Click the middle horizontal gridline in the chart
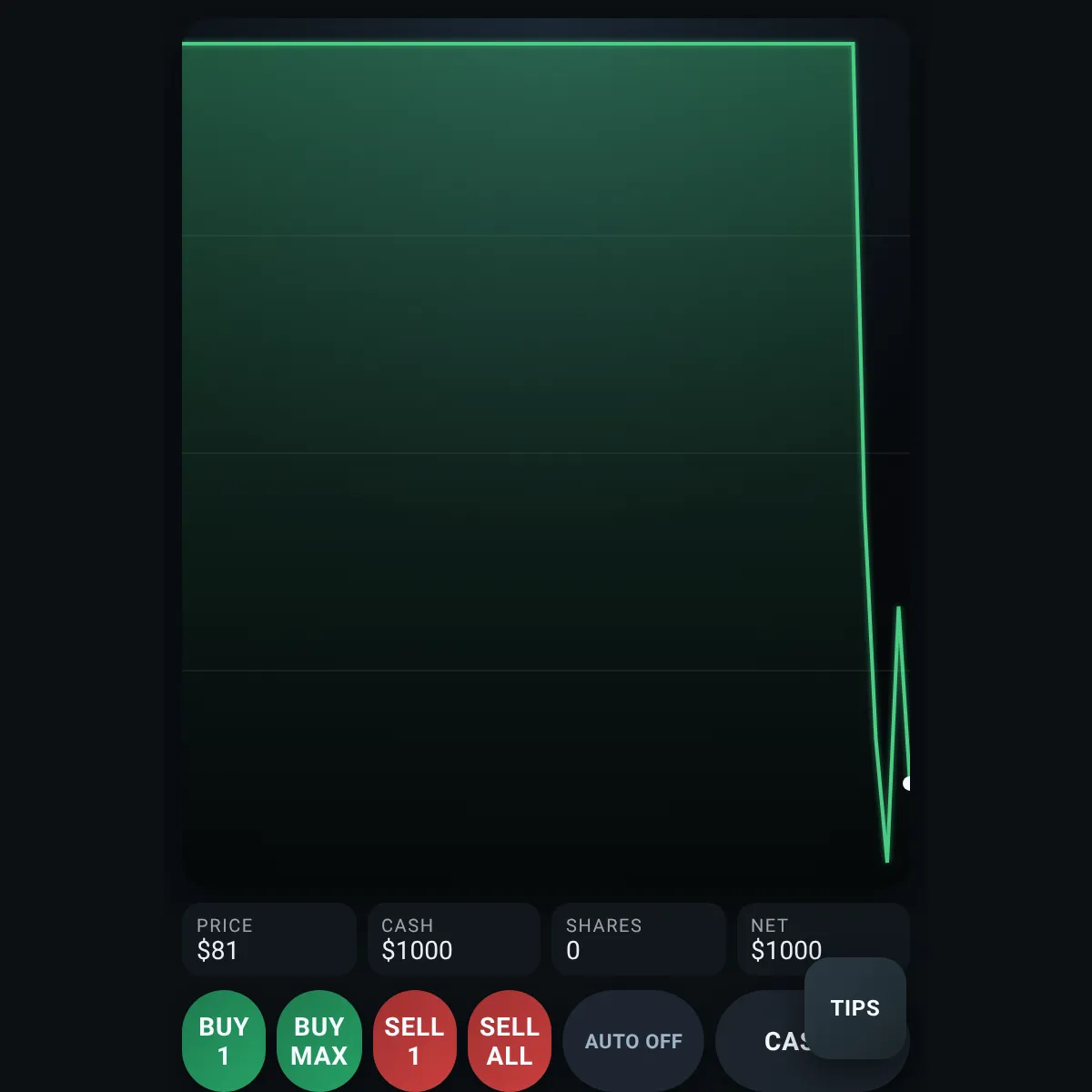The height and width of the screenshot is (1092, 1092). point(546,453)
